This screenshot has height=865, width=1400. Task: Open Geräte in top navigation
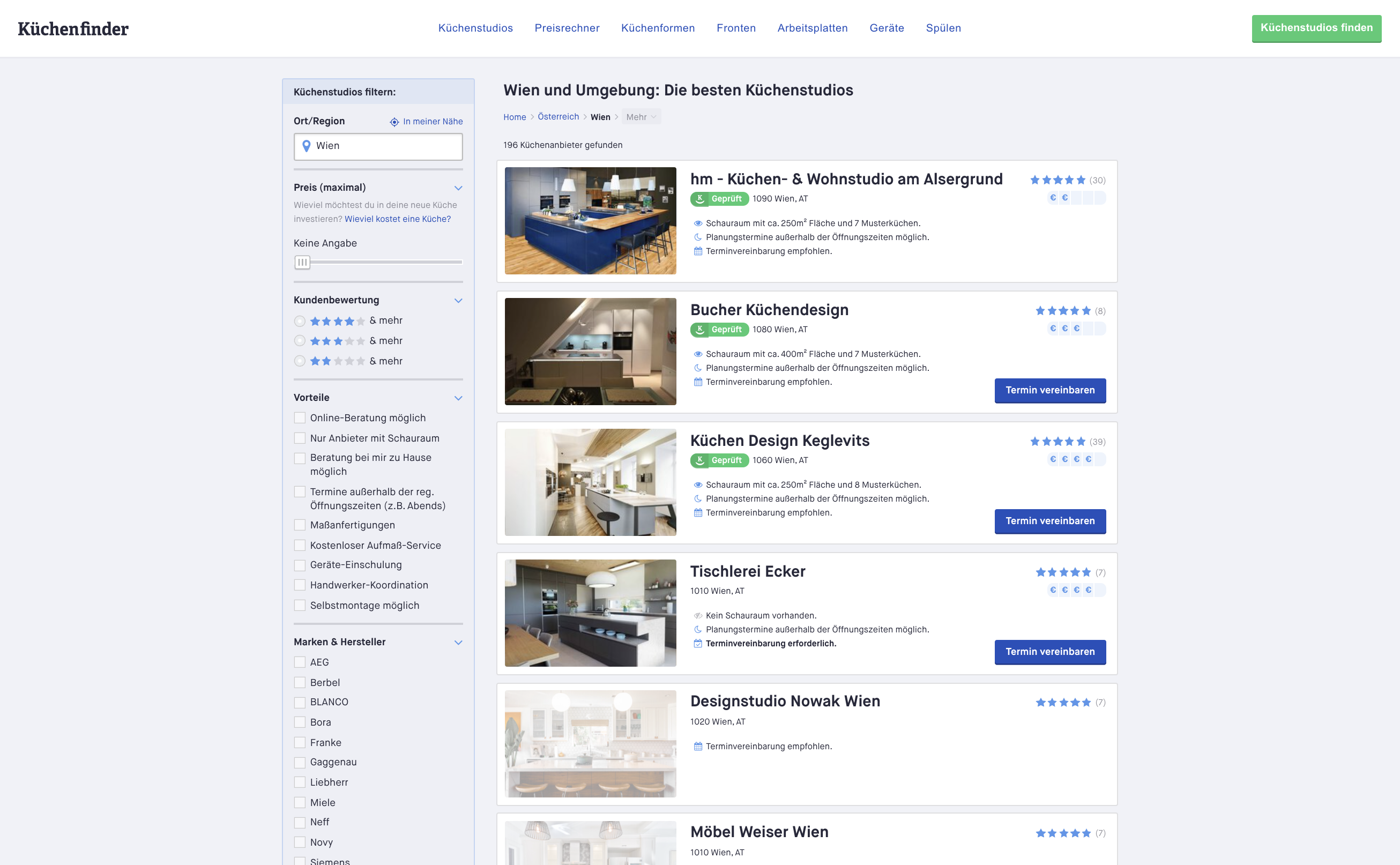[887, 28]
